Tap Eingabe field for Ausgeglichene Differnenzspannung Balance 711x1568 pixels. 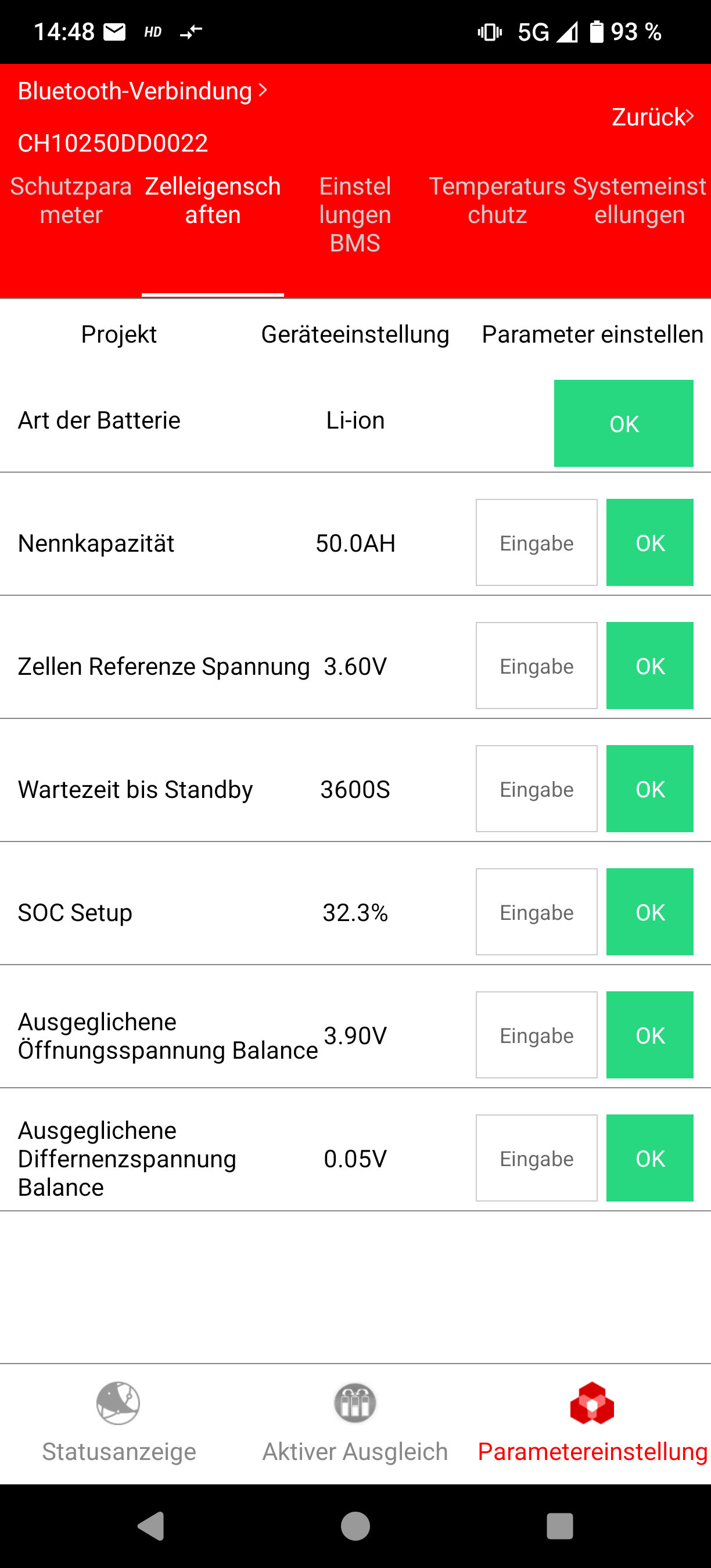pyautogui.click(x=536, y=1159)
